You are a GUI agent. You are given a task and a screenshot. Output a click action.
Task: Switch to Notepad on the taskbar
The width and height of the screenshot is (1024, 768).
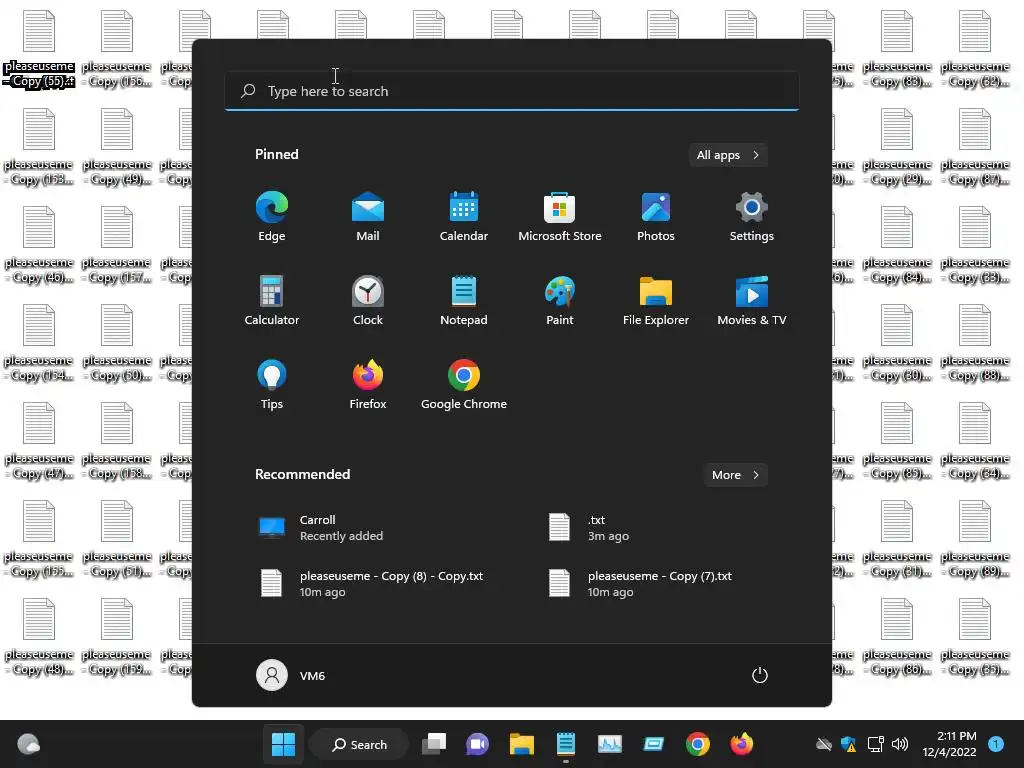coord(566,744)
